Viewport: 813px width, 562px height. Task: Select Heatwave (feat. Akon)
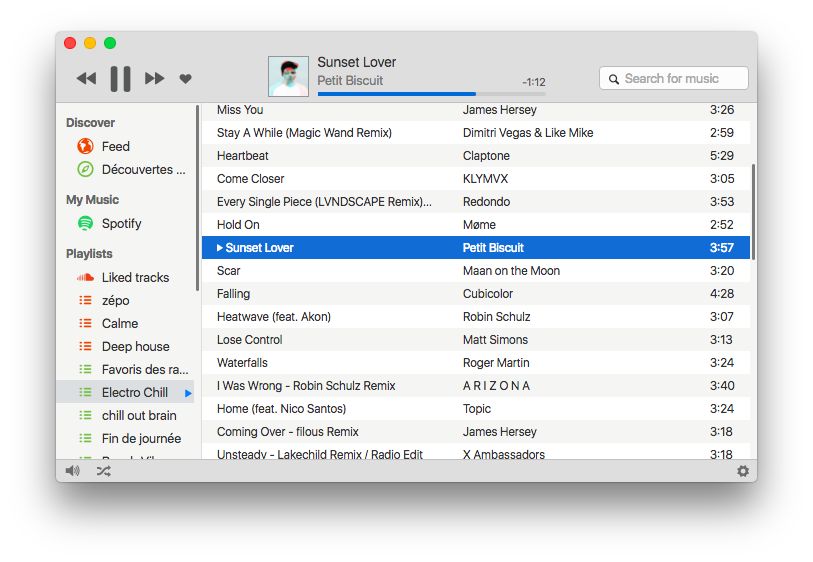coord(476,316)
